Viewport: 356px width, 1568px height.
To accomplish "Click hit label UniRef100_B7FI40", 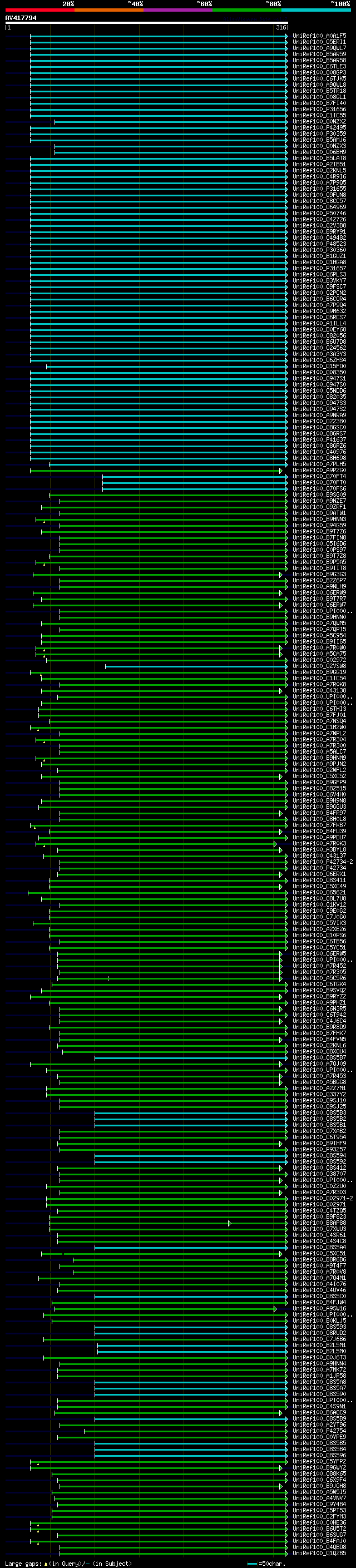I will click(x=319, y=103).
